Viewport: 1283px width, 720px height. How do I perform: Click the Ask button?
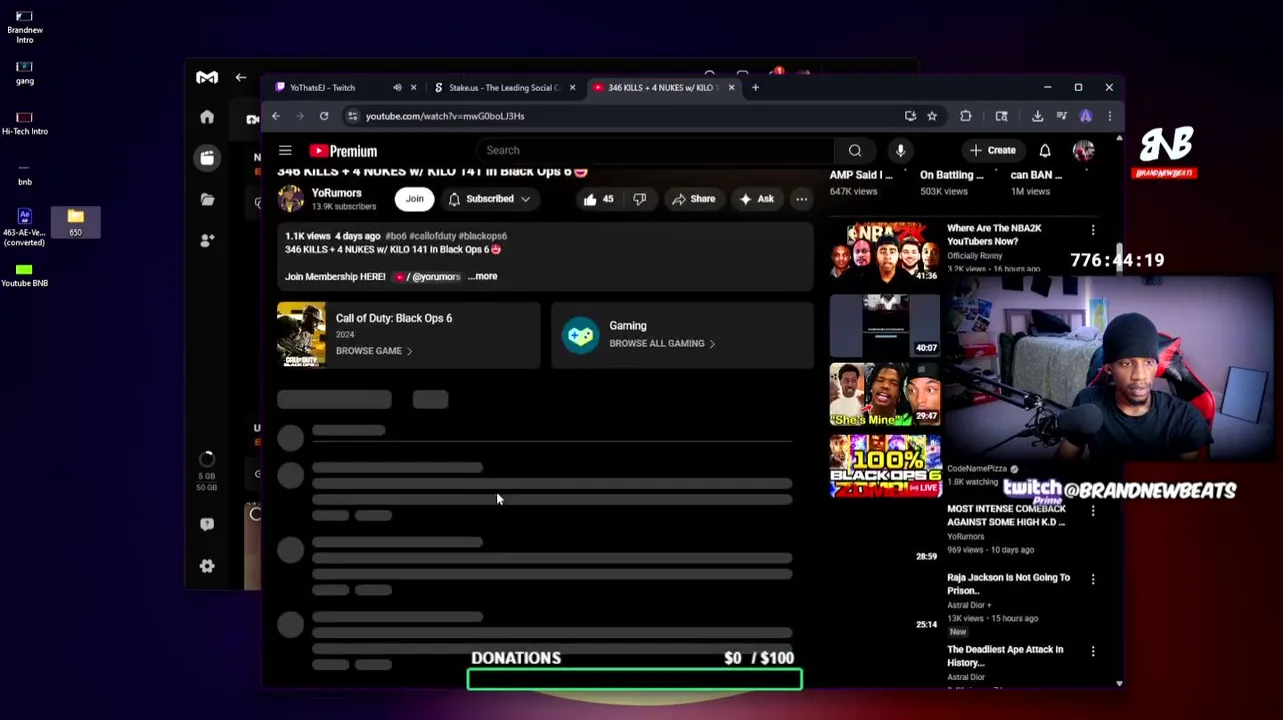[756, 199]
